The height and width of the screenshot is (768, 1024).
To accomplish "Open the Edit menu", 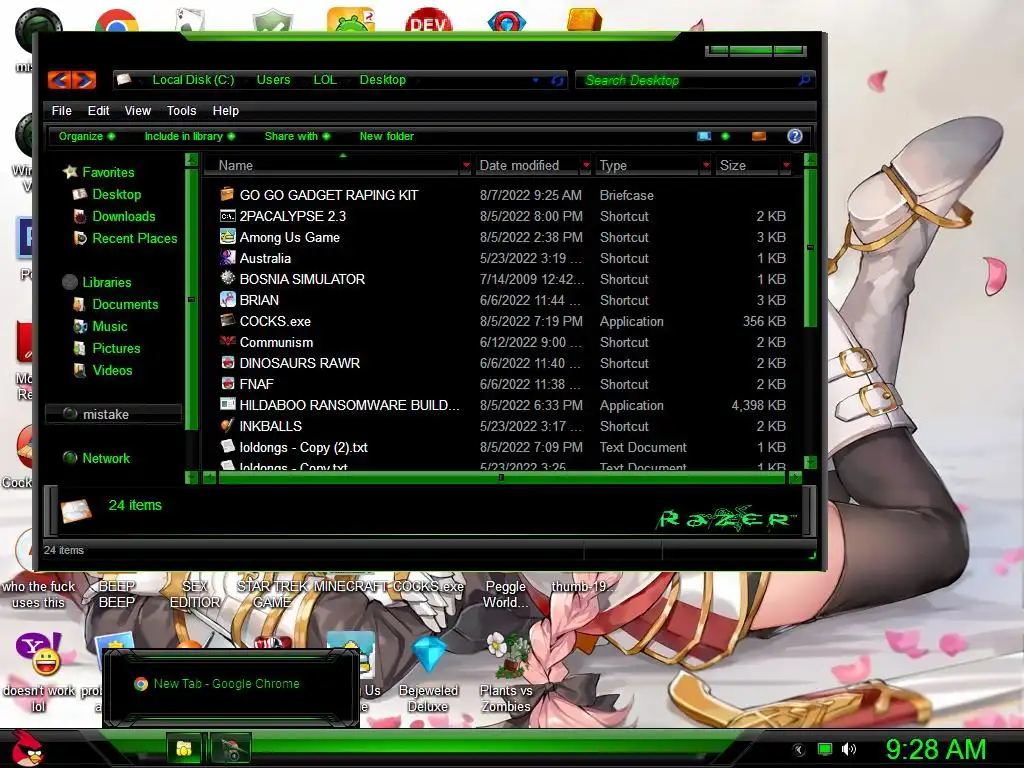I will tap(99, 110).
